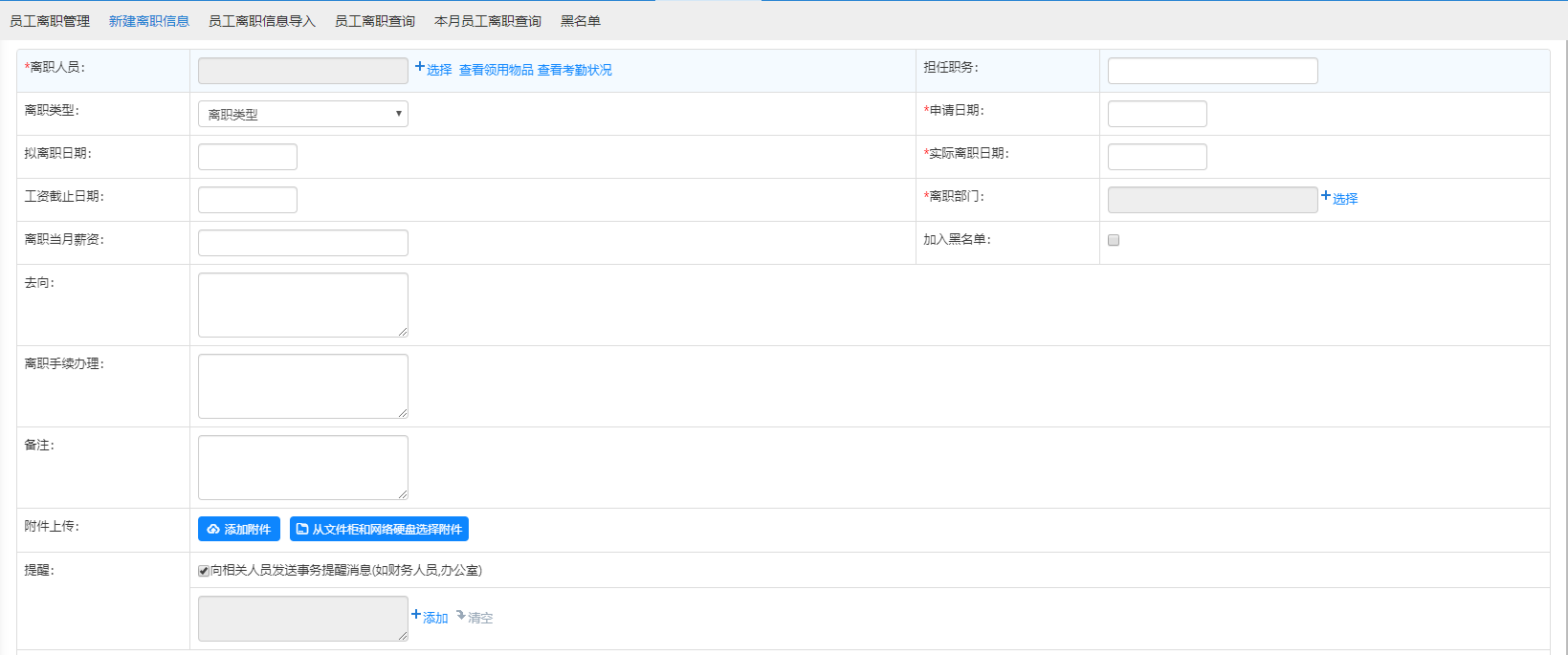
Task: Open the 员工离职信息导入 tab
Action: (261, 21)
